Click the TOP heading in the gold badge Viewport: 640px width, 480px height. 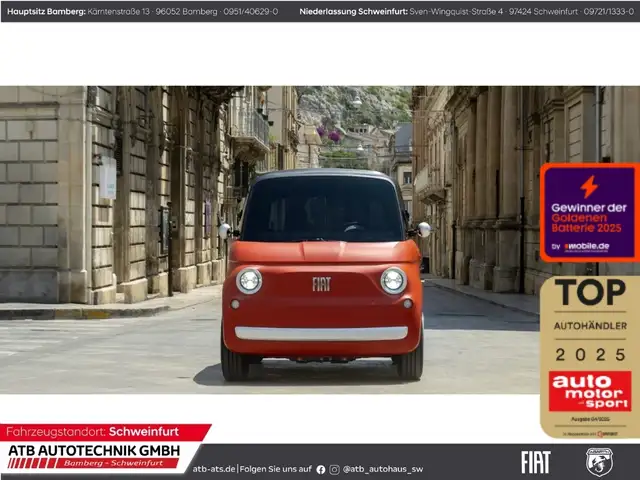[590, 292]
